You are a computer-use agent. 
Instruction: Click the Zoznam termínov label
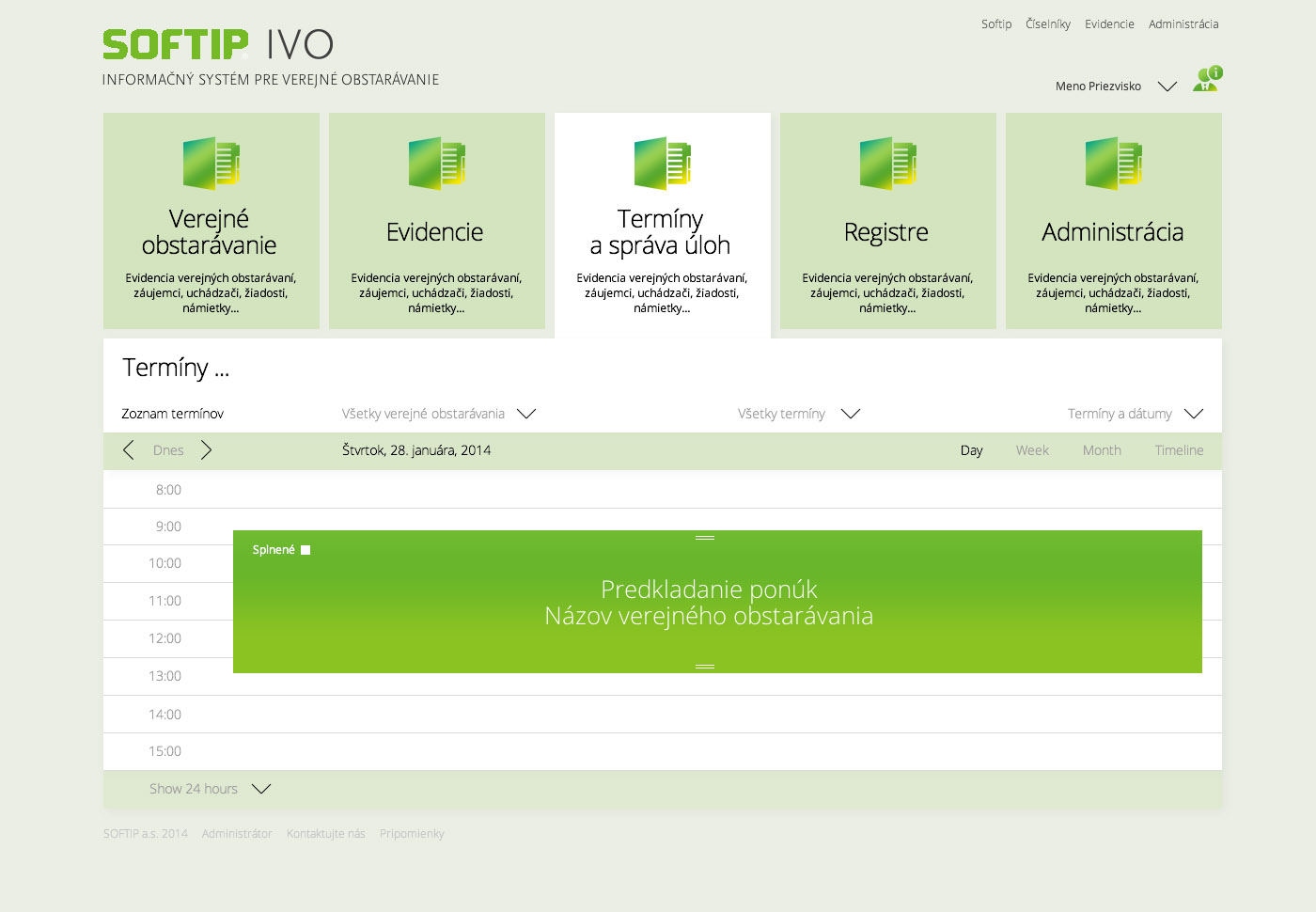coord(173,414)
